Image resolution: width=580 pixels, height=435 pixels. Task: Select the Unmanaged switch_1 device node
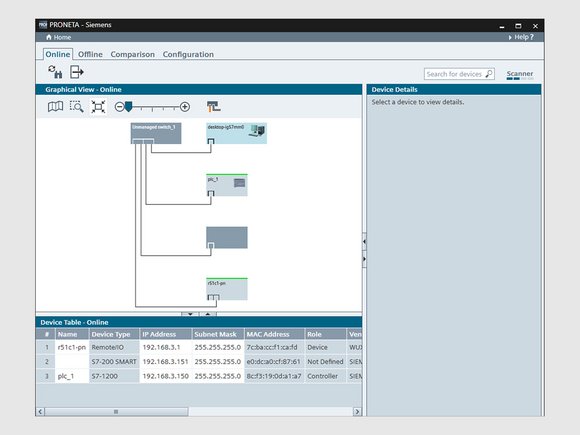[156, 133]
